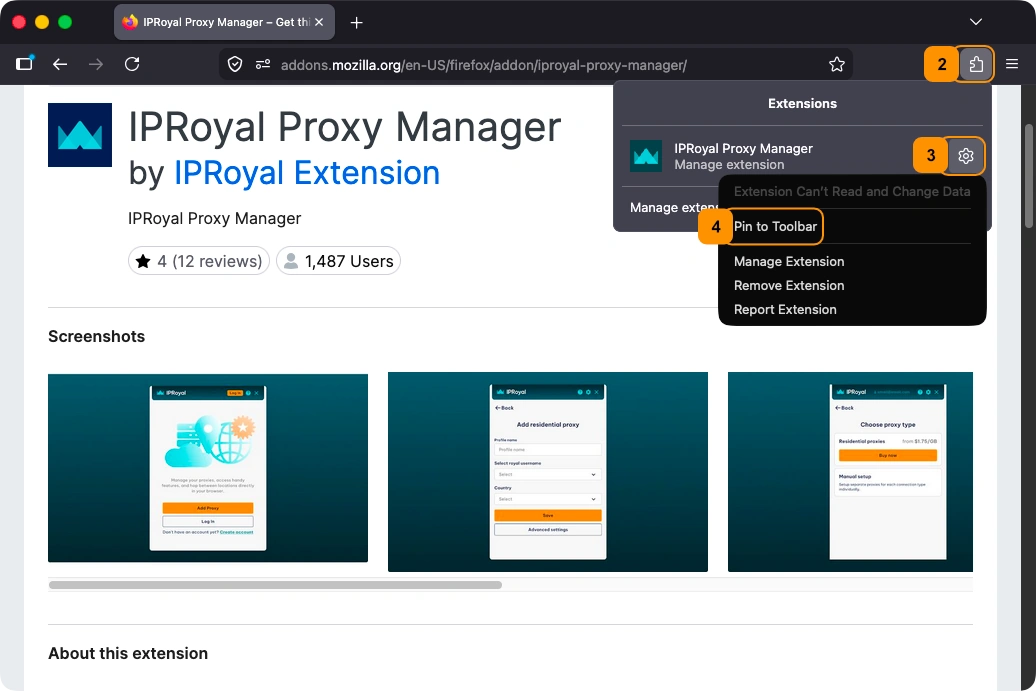Click the About this extension heading
The width and height of the screenshot is (1036, 691).
coord(128,653)
